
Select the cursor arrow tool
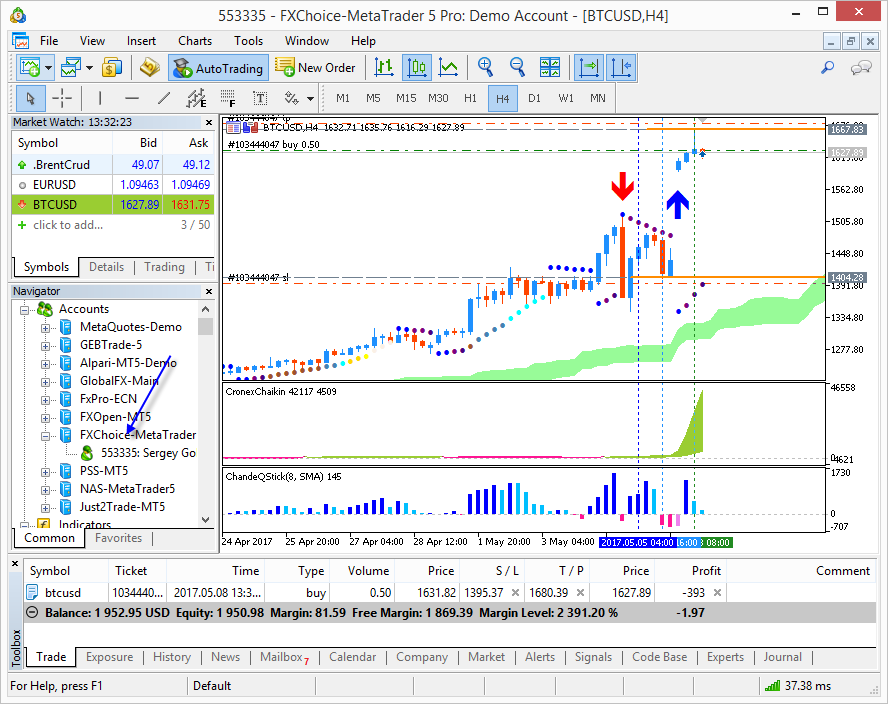click(30, 99)
